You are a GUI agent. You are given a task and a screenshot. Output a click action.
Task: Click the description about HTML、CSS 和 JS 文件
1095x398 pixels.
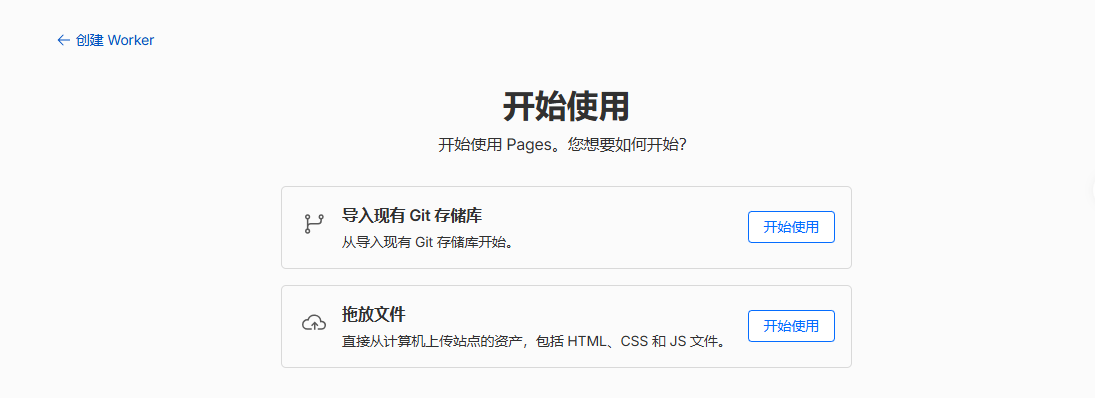pyautogui.click(x=535, y=342)
